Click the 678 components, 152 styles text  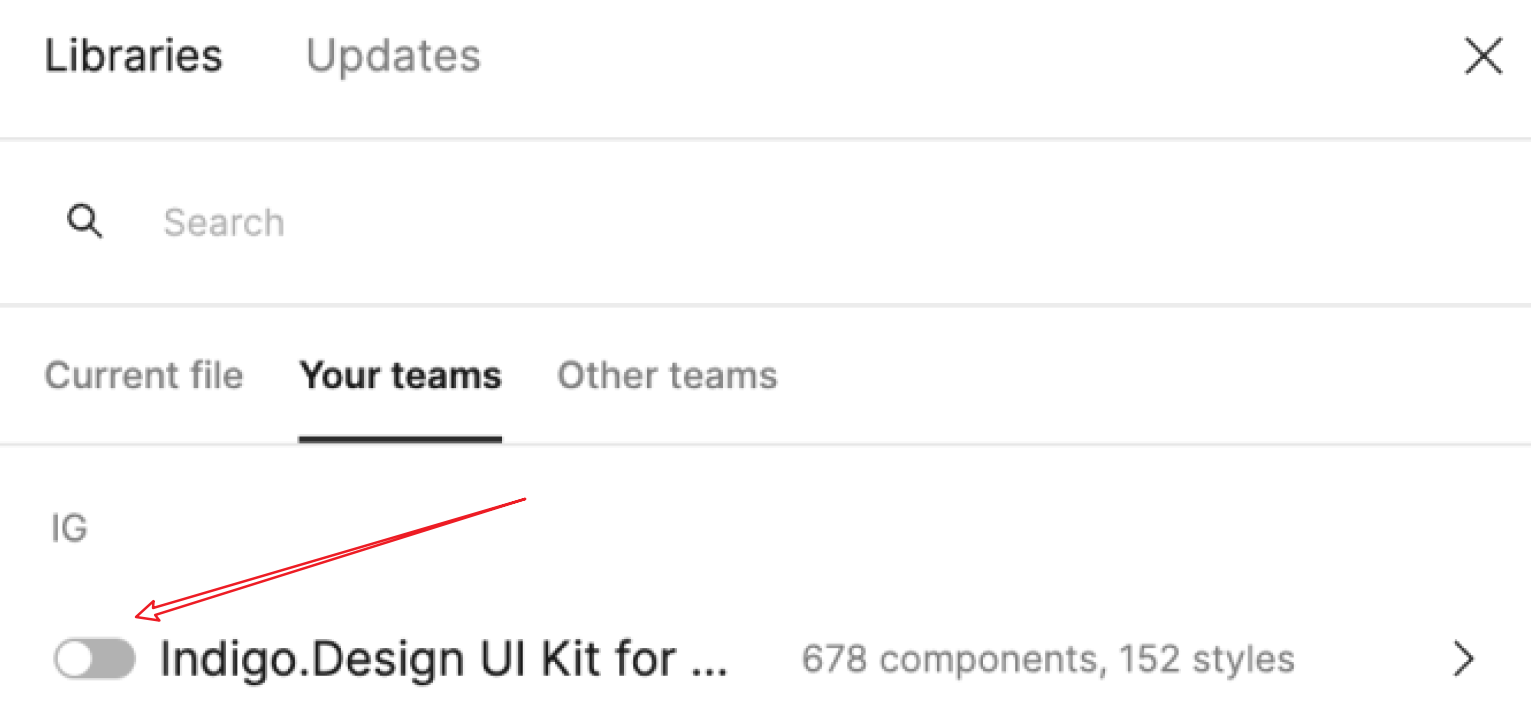pos(1048,660)
